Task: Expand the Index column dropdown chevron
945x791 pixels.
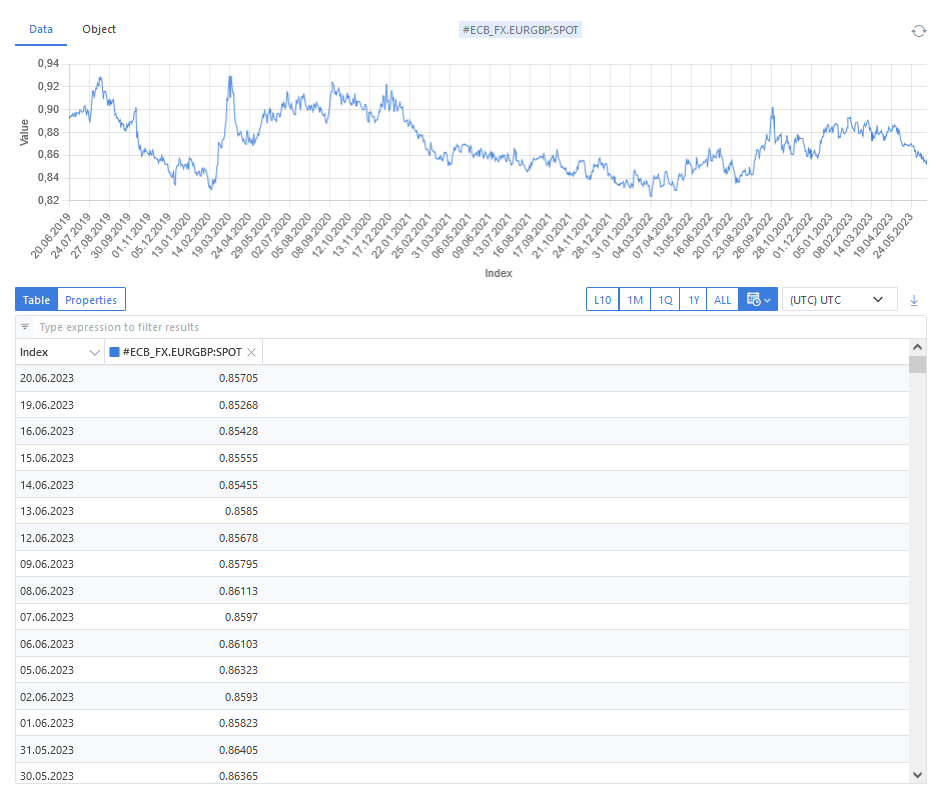Action: tap(95, 352)
